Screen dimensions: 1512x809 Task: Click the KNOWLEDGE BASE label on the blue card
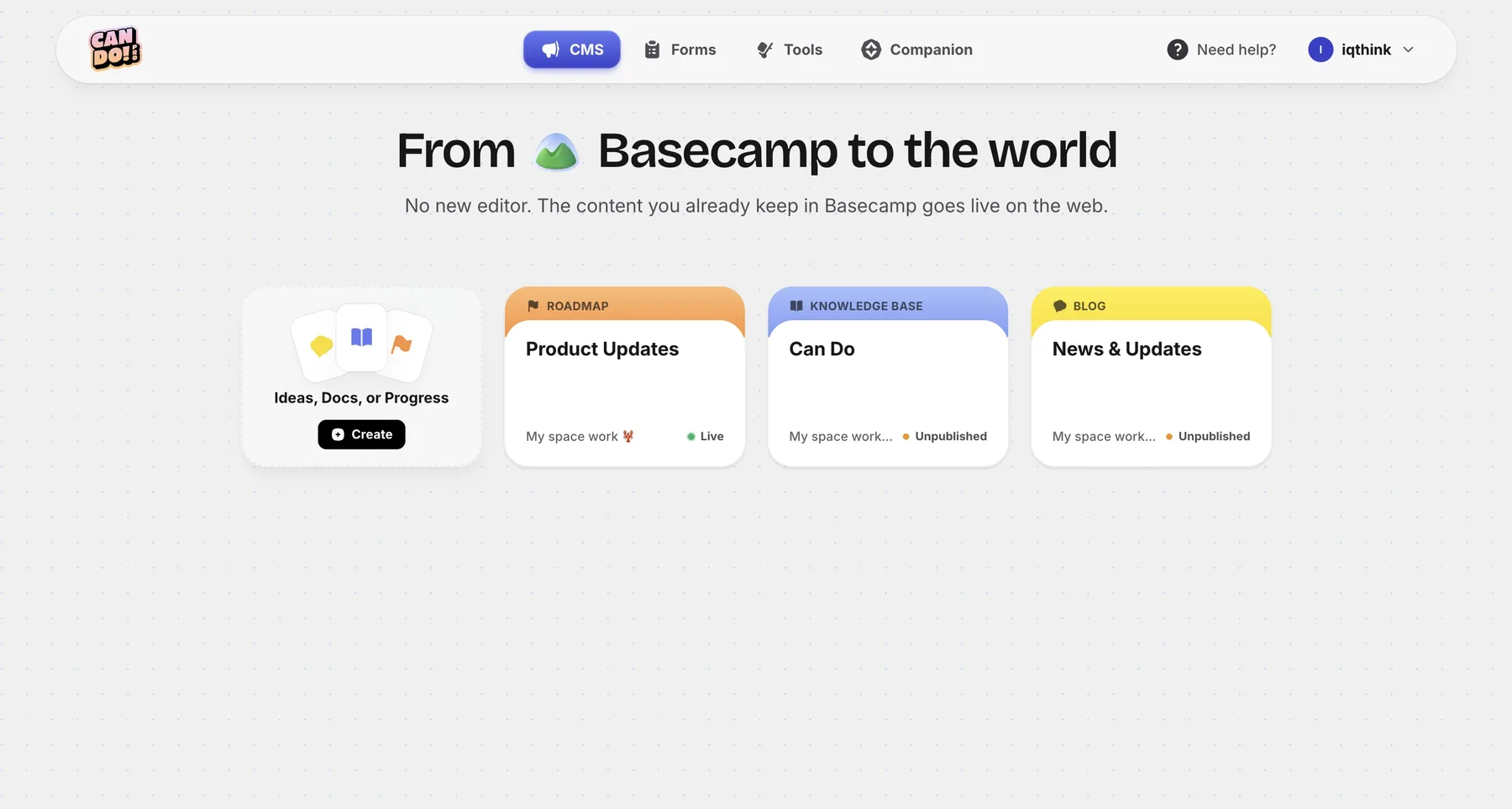tap(866, 306)
